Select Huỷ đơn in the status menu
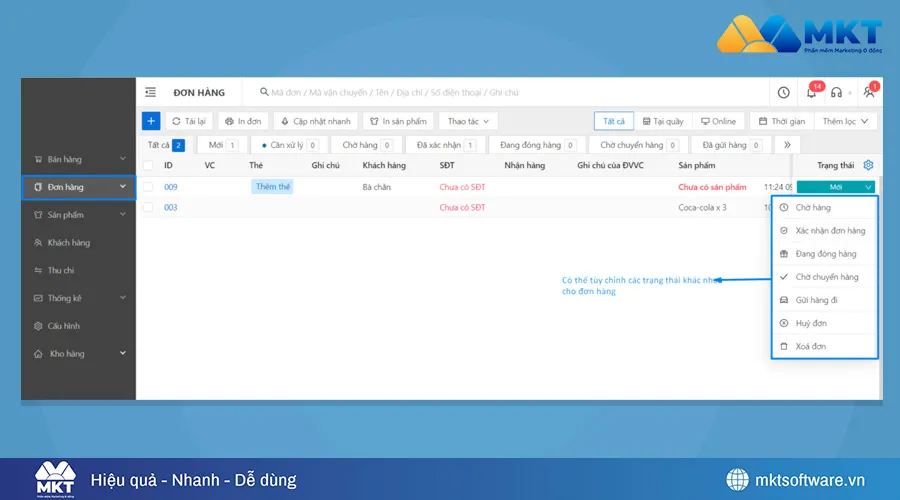The image size is (900, 500). (810, 323)
